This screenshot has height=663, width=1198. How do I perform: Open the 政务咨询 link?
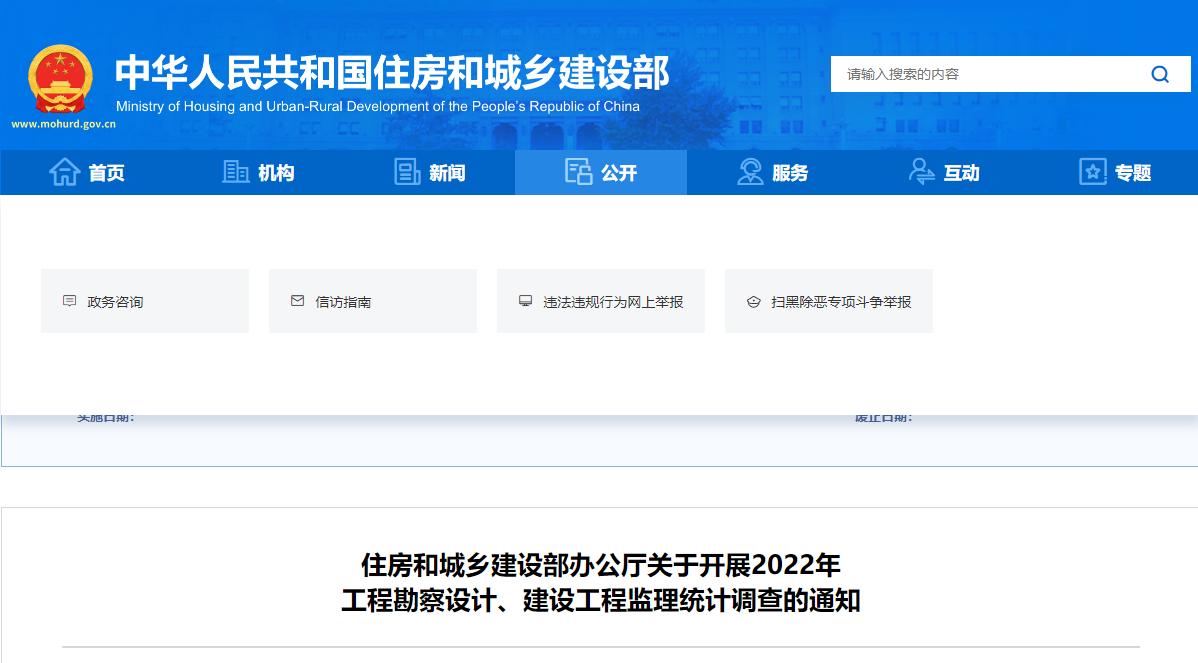[x=145, y=301]
